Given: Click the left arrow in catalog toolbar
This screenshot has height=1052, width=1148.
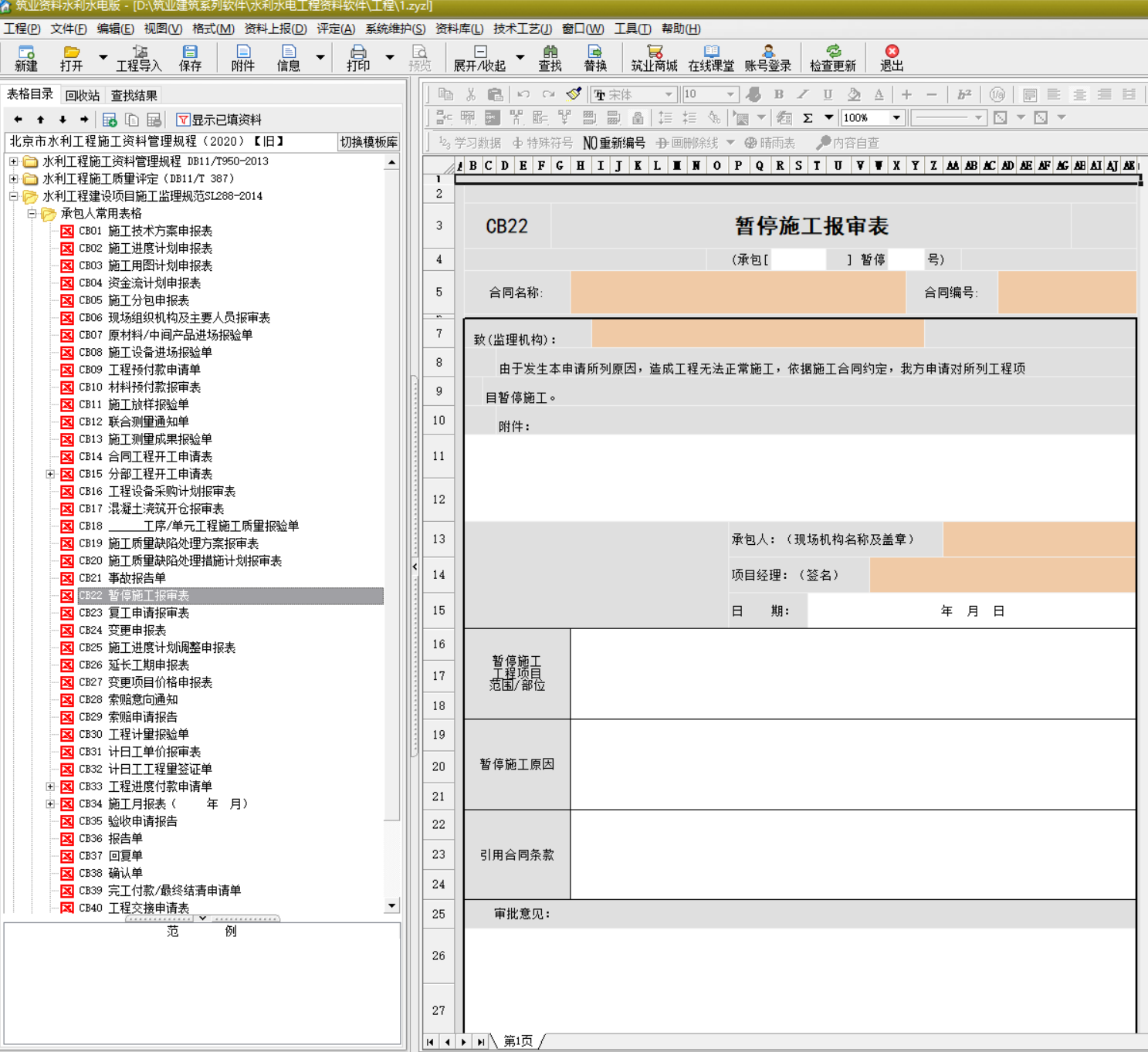Looking at the screenshot, I should [19, 120].
